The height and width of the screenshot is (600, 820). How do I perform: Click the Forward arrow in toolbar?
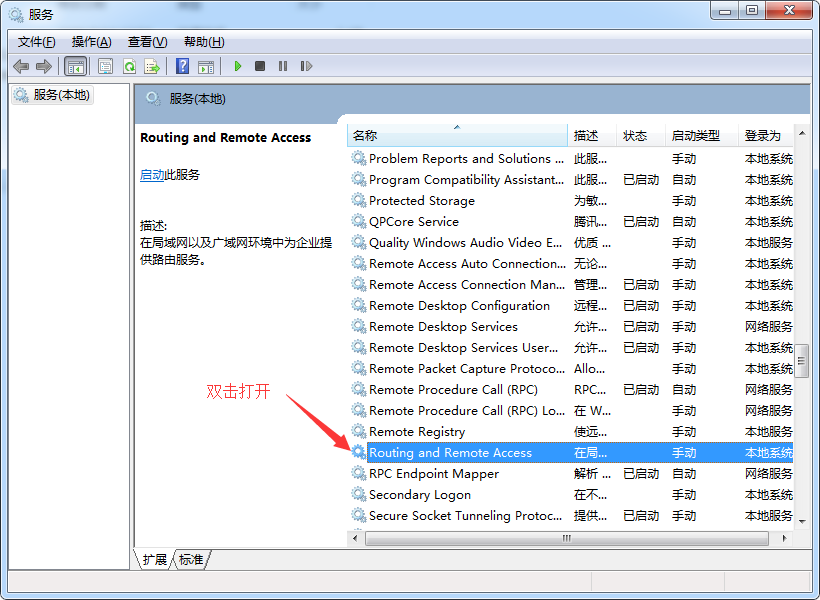coord(43,66)
